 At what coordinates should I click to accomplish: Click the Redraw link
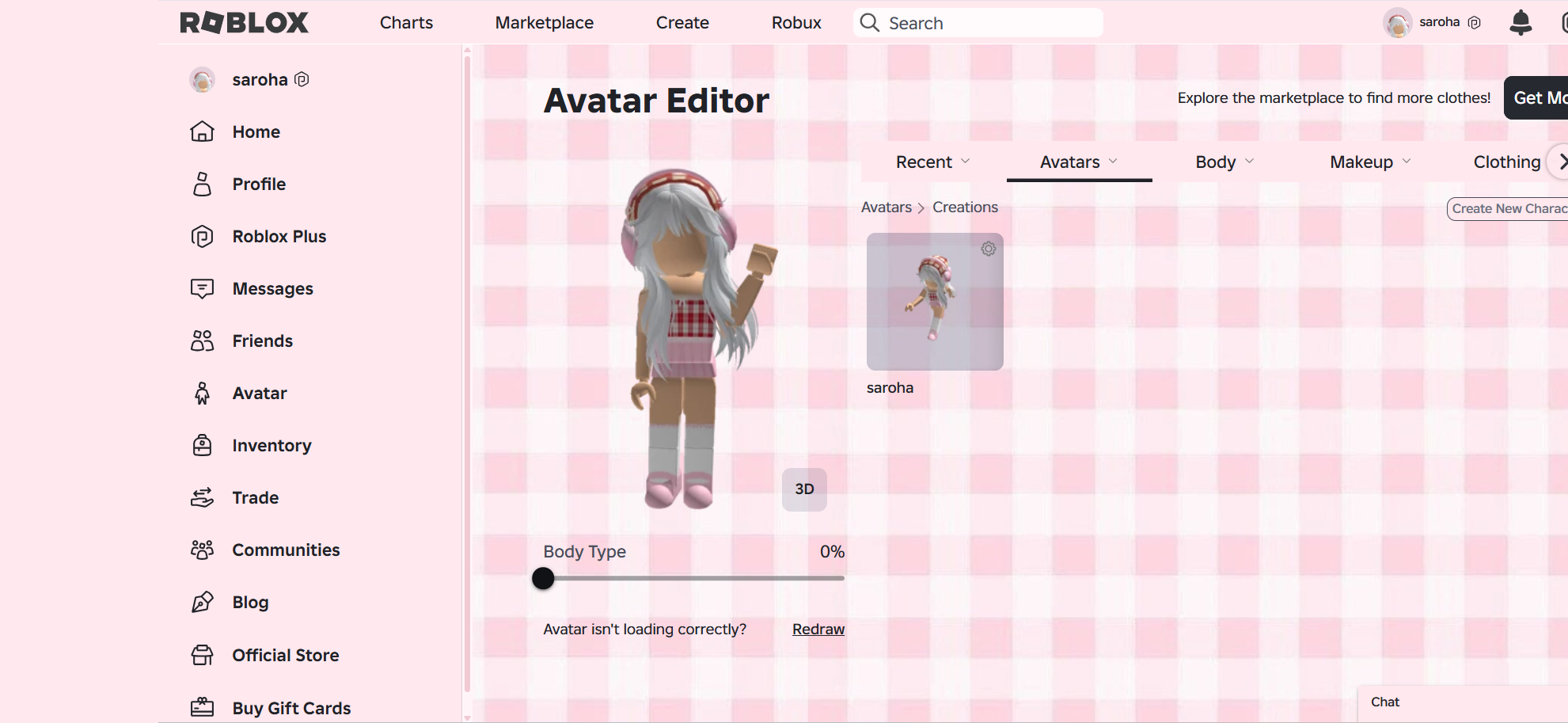tap(818, 629)
